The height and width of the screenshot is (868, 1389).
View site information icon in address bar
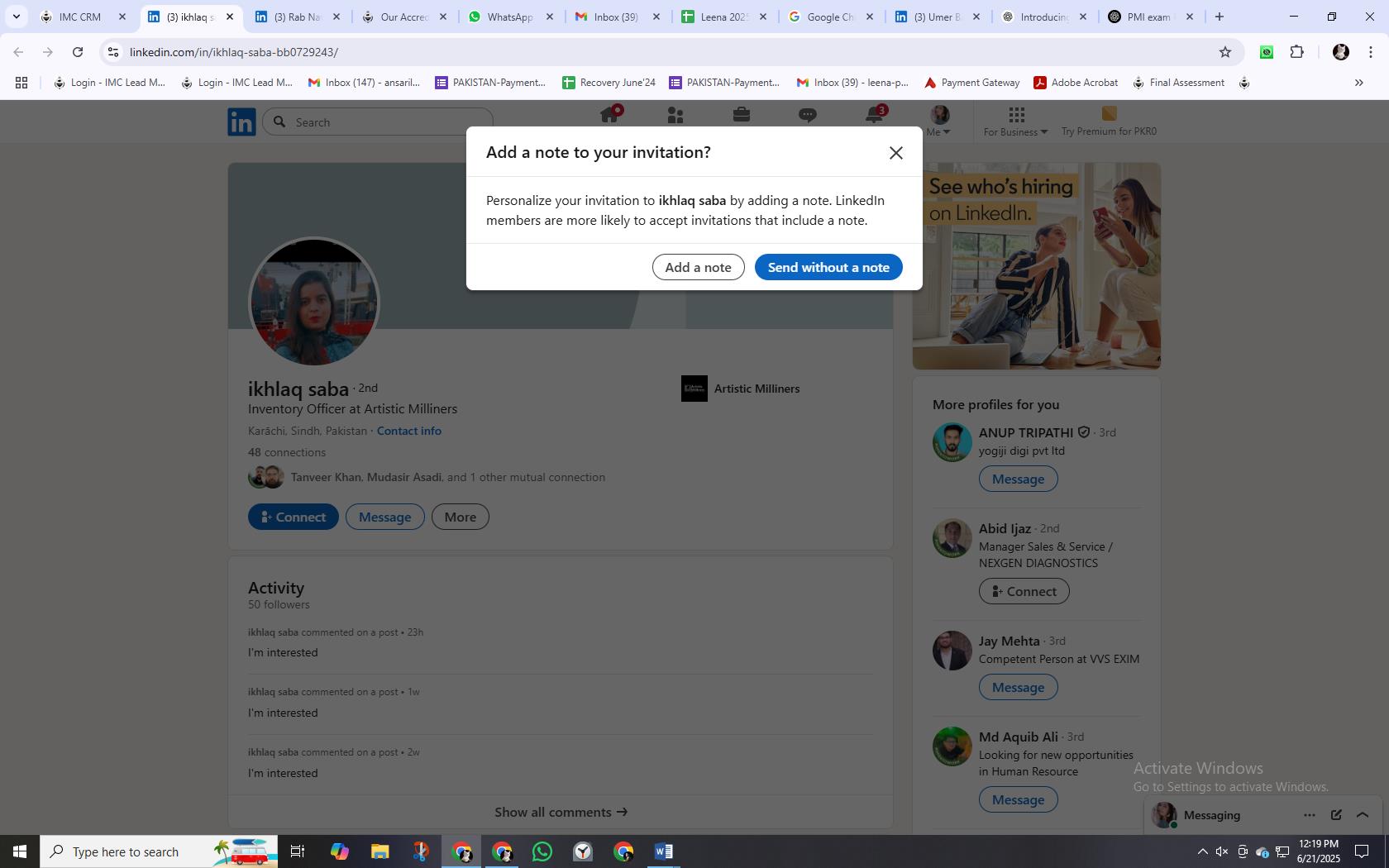tap(113, 52)
